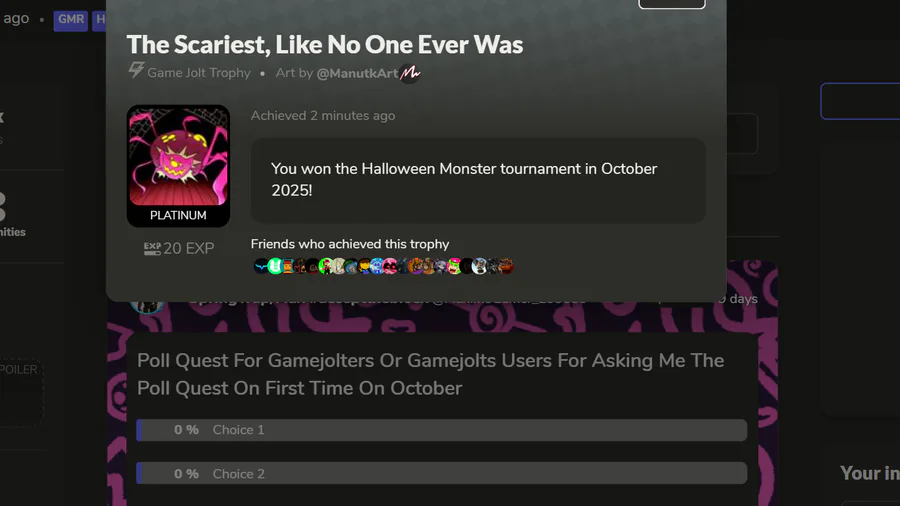This screenshot has height=506, width=900.
Task: Click the ManutkArt signature avatar icon
Action: coord(410,73)
